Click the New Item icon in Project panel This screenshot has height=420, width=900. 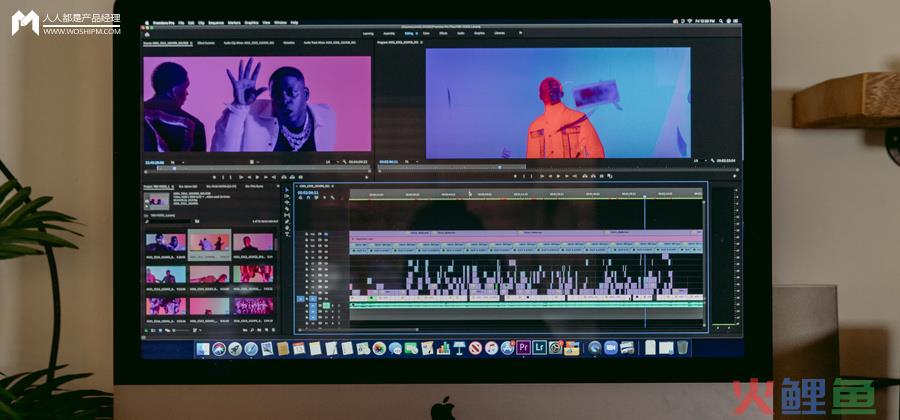266,330
